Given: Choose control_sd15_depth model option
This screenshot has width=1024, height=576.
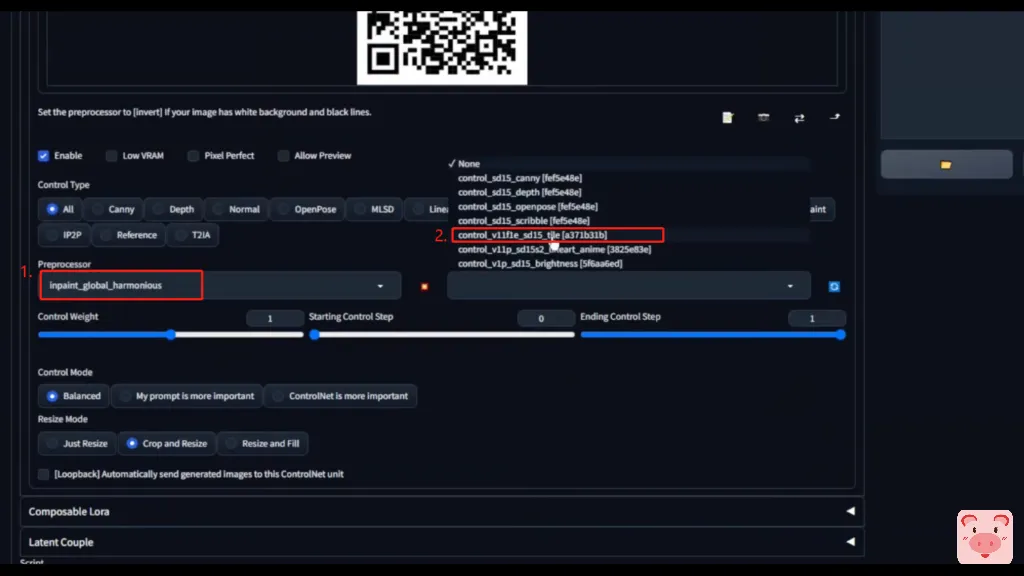Looking at the screenshot, I should point(629,192).
